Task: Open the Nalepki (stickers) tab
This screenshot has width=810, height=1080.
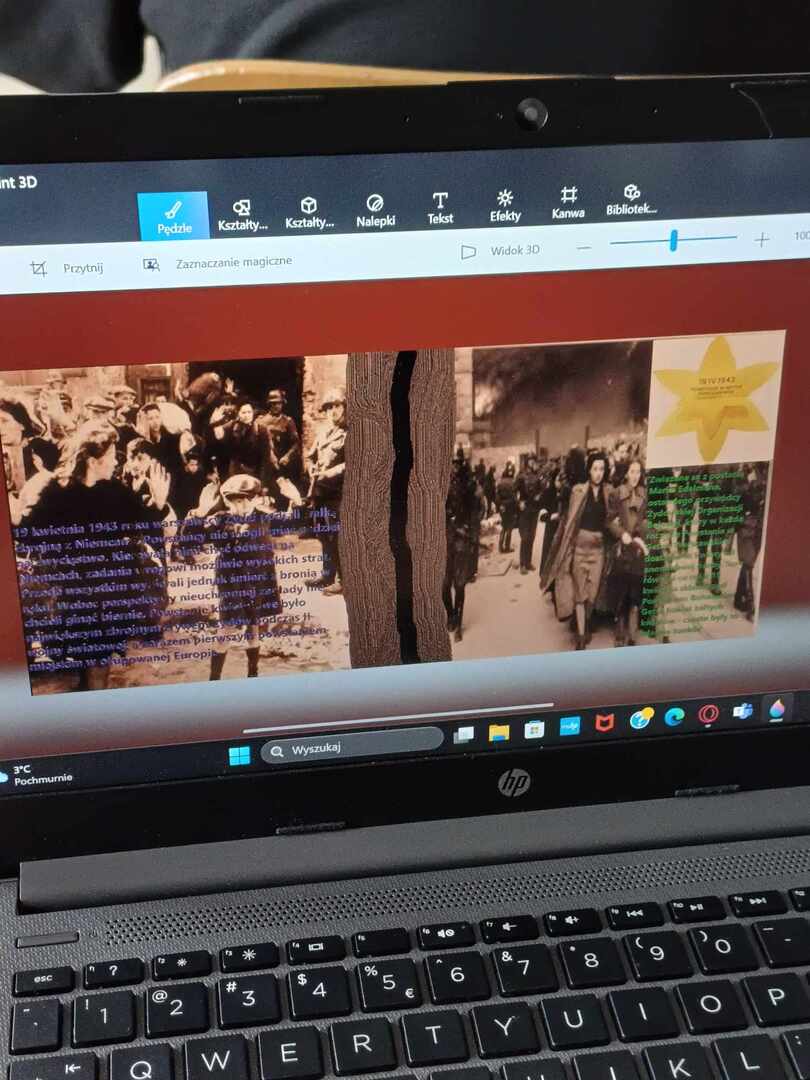Action: pos(375,211)
